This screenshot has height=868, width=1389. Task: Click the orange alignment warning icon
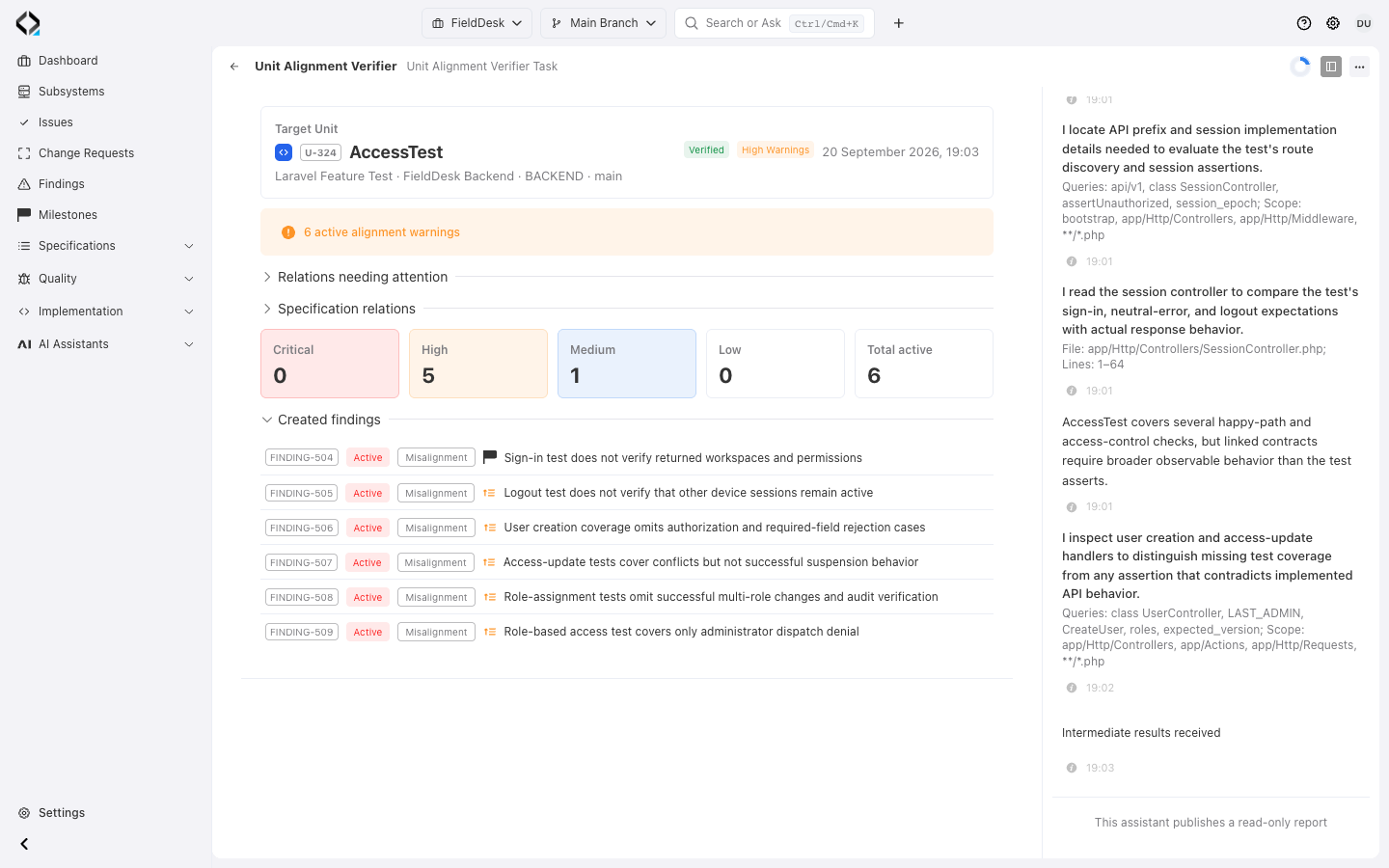tap(288, 232)
